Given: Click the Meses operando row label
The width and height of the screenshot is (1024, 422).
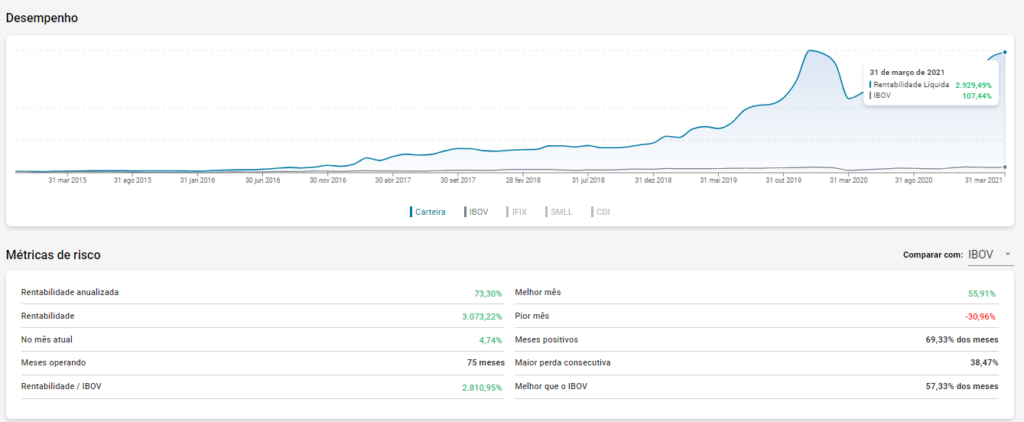Looking at the screenshot, I should pyautogui.click(x=53, y=361).
